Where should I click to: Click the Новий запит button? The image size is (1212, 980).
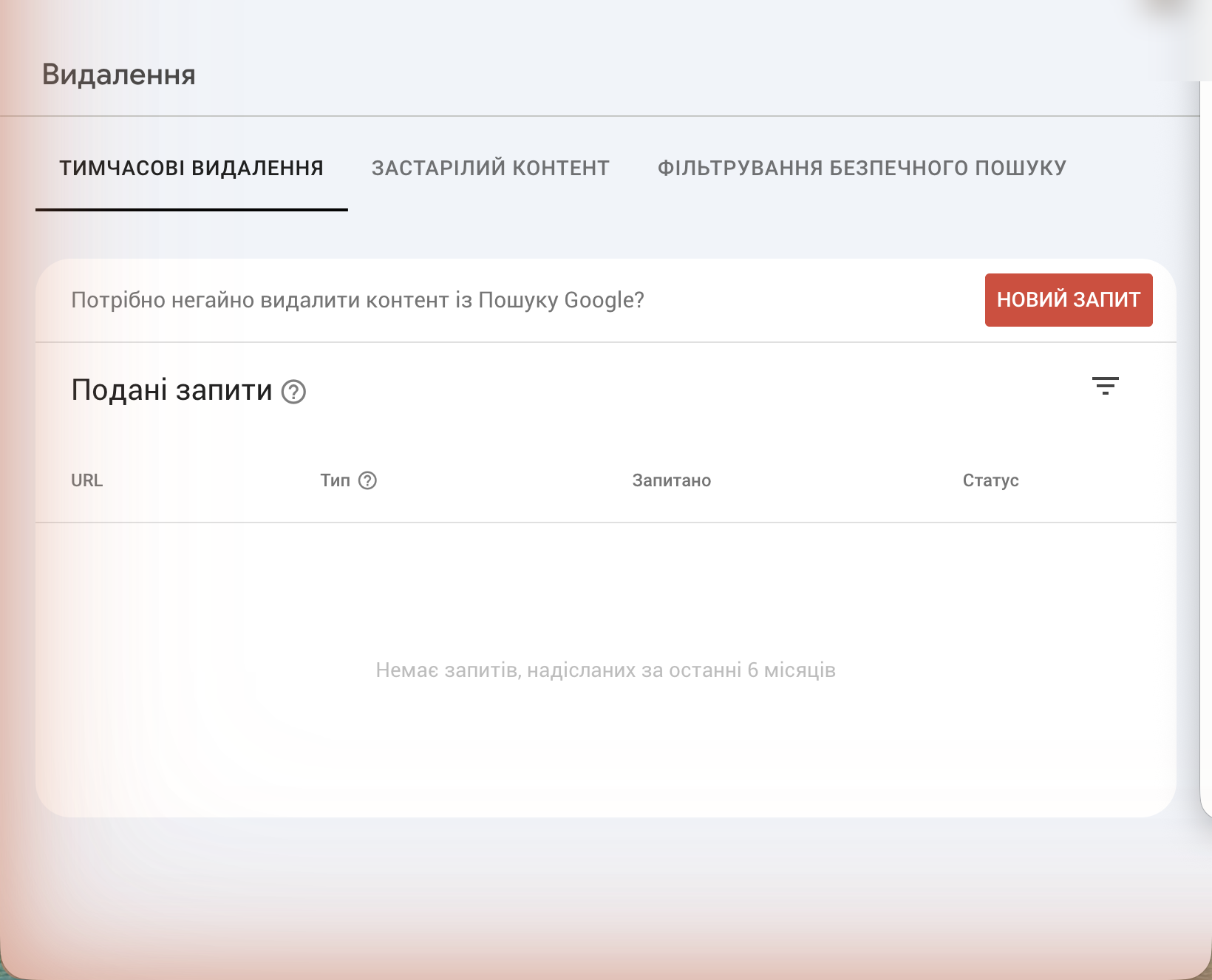[1069, 300]
